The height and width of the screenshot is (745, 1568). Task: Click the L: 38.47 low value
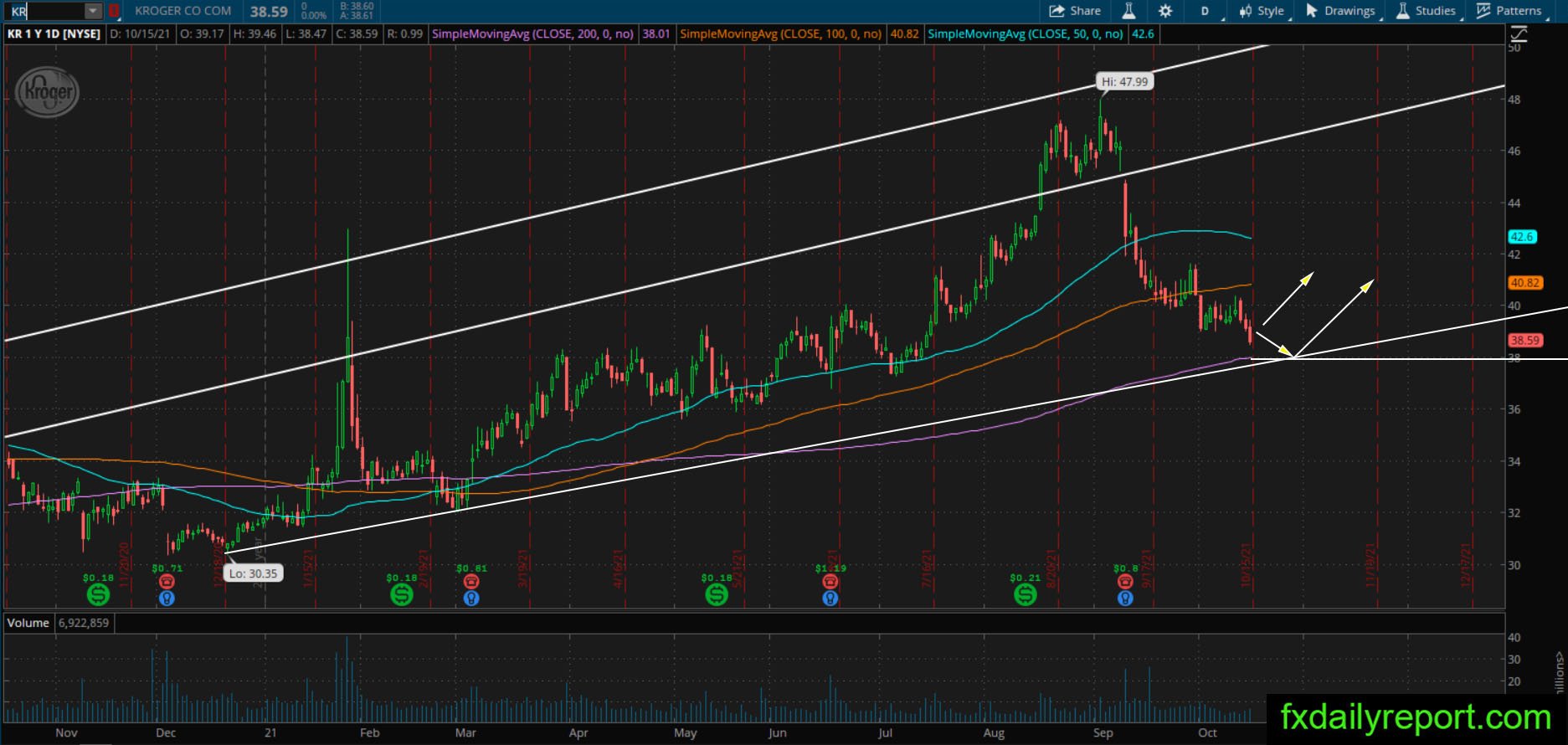tap(306, 34)
